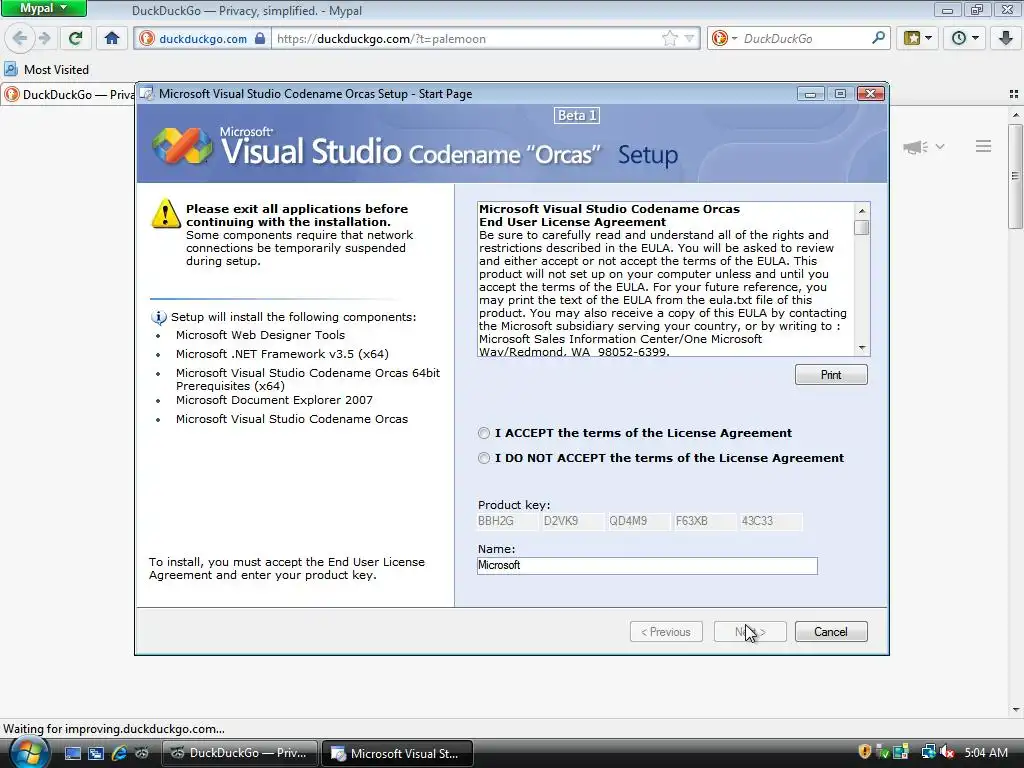Click product key field QD4M9

[x=639, y=521]
